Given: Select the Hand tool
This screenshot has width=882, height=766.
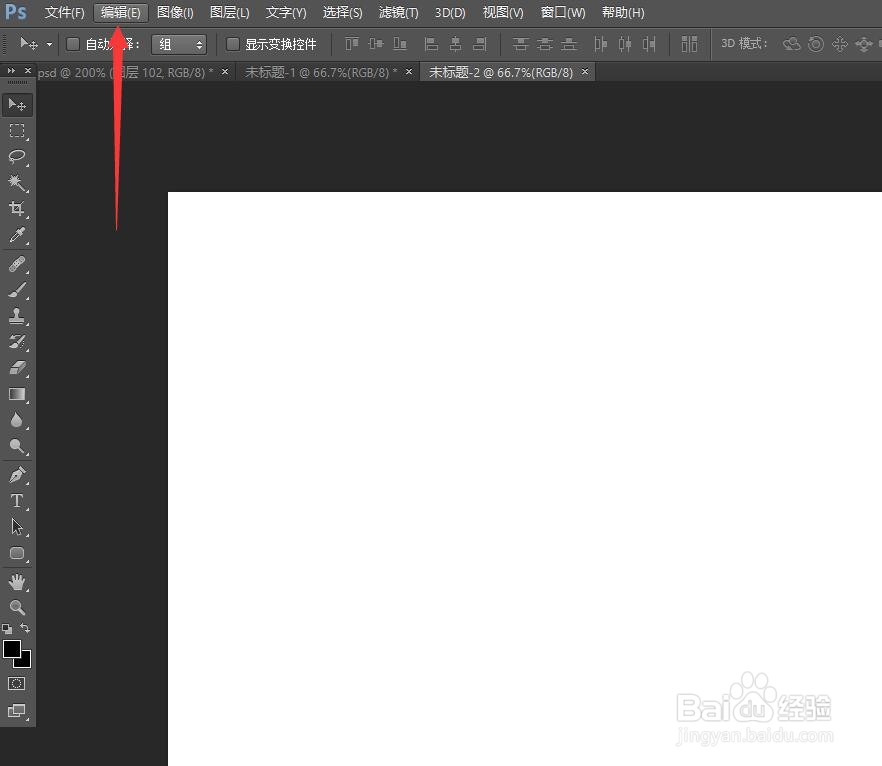Looking at the screenshot, I should 17,582.
